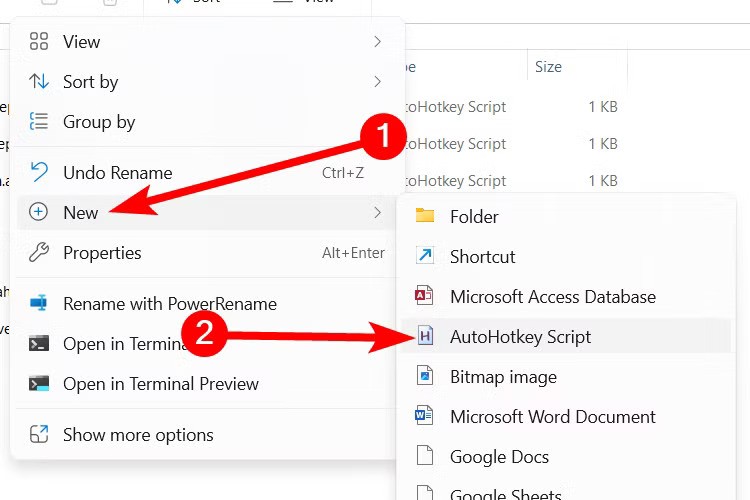The width and height of the screenshot is (750, 500).
Task: Open the Sort by menu entry
Action: click(x=206, y=82)
